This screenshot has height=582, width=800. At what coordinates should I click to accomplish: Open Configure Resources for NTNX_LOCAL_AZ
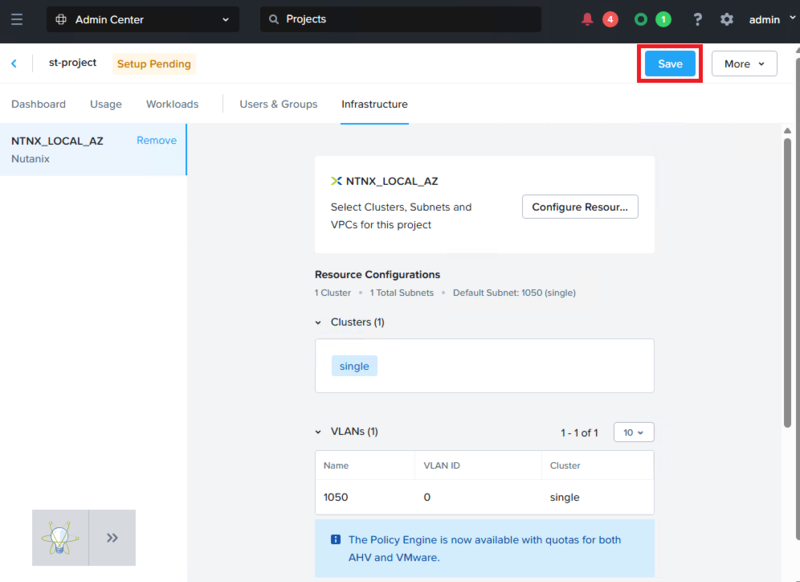(x=580, y=207)
